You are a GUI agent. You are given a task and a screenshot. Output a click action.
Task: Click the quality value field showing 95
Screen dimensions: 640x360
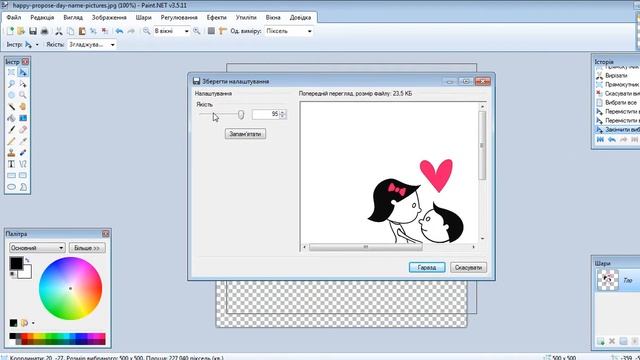pos(266,114)
